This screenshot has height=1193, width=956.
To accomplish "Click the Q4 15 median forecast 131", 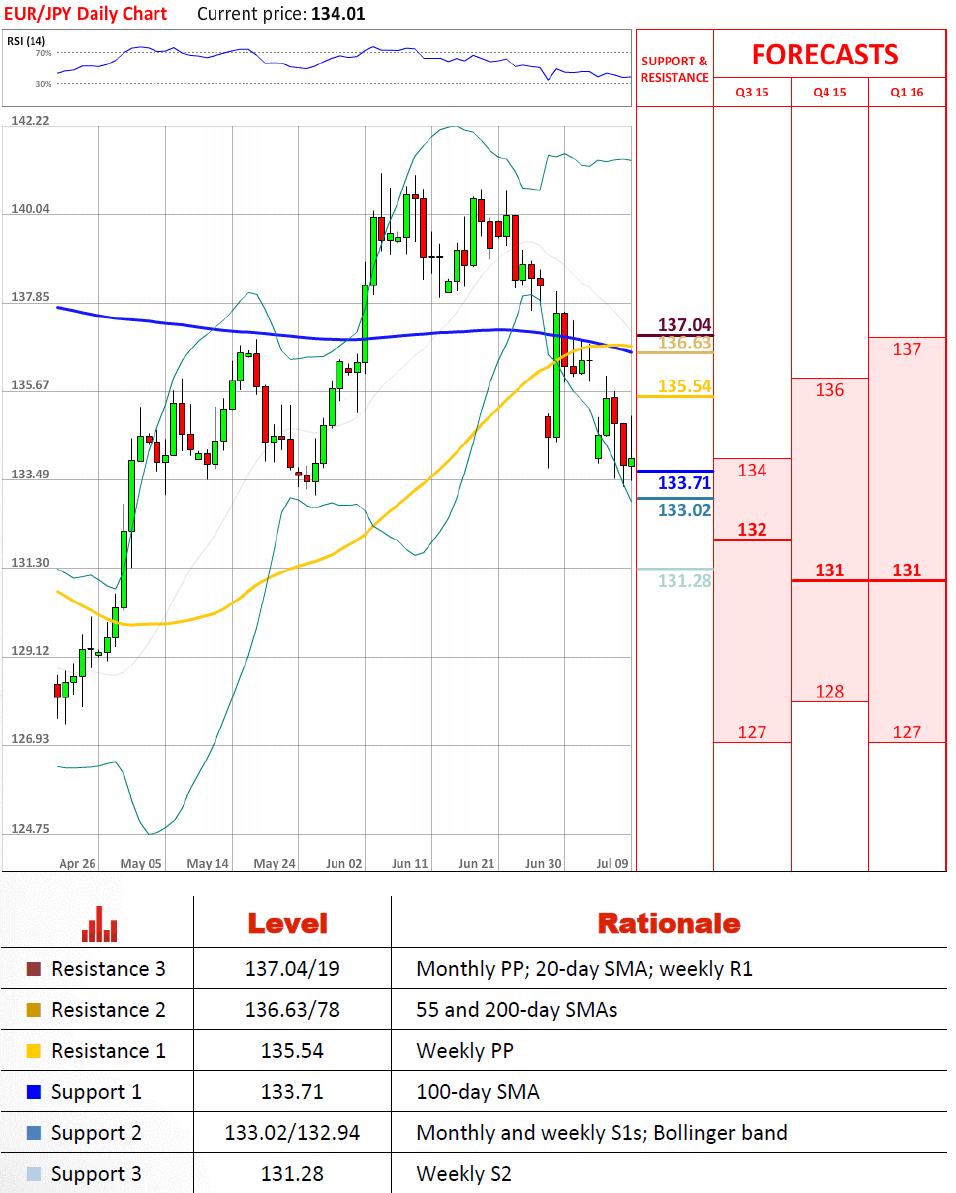I will click(830, 570).
